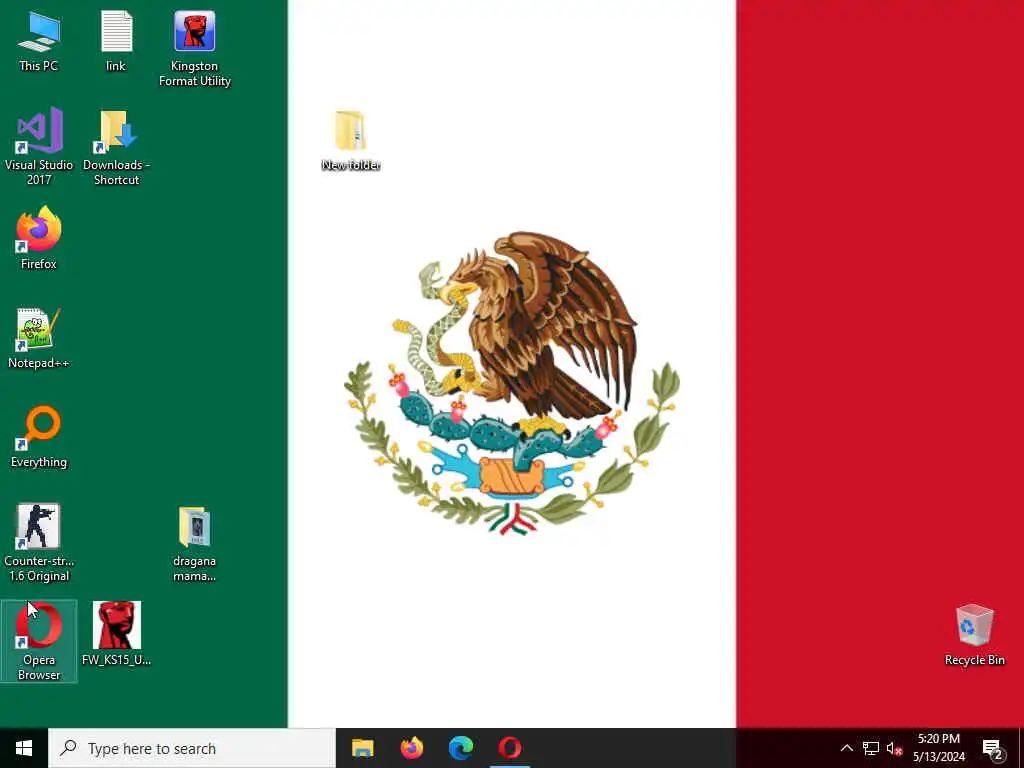Launch Microsoft Edge from the taskbar
This screenshot has height=768, width=1024.
point(461,748)
